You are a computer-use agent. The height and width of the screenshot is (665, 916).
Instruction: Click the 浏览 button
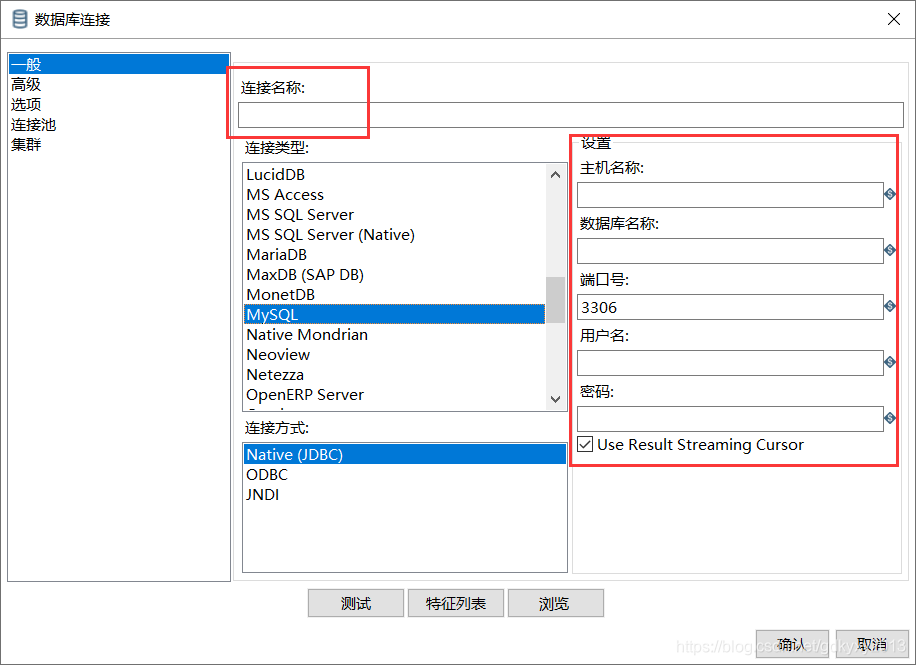click(556, 603)
